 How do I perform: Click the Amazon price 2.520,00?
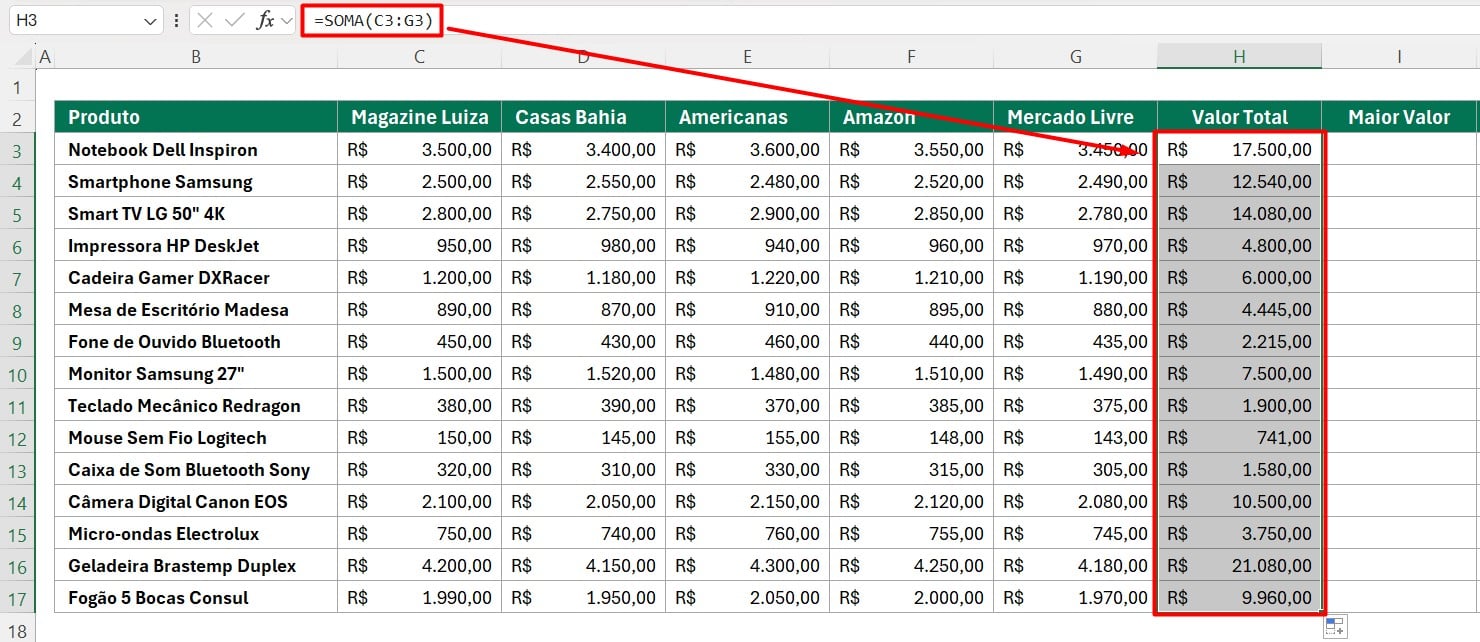tap(911, 181)
